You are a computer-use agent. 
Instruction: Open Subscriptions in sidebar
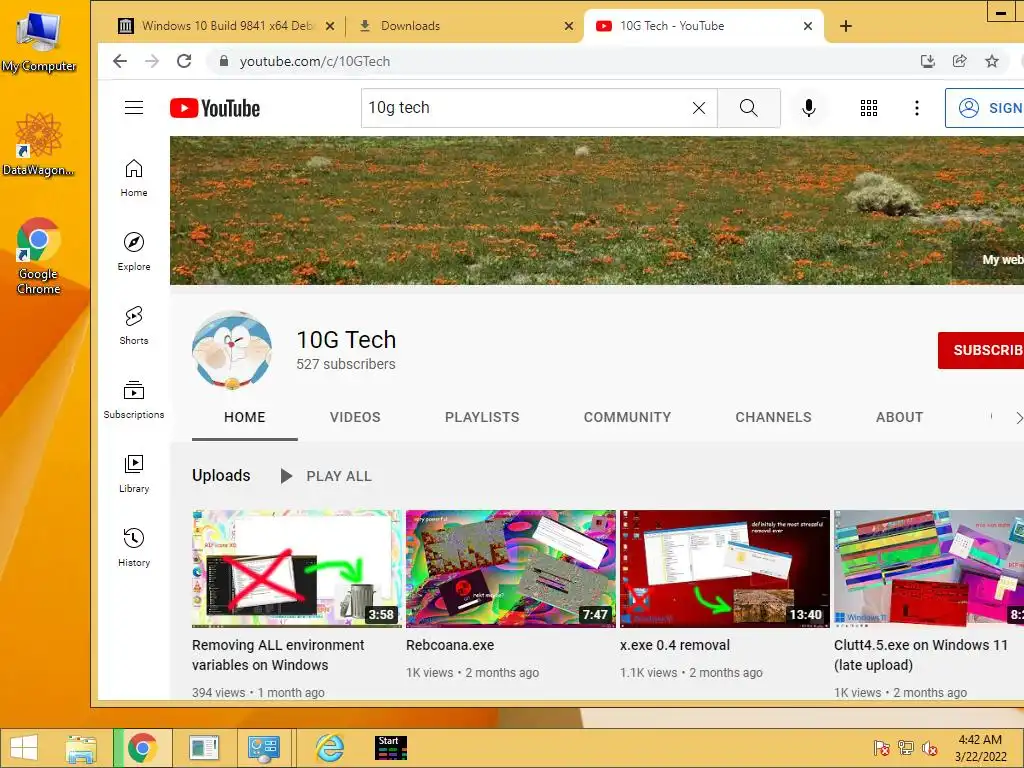tap(134, 399)
